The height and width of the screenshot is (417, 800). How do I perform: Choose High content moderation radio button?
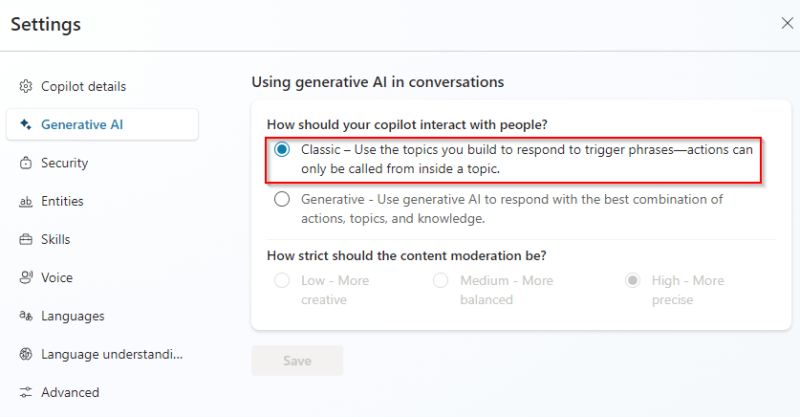[x=633, y=281]
